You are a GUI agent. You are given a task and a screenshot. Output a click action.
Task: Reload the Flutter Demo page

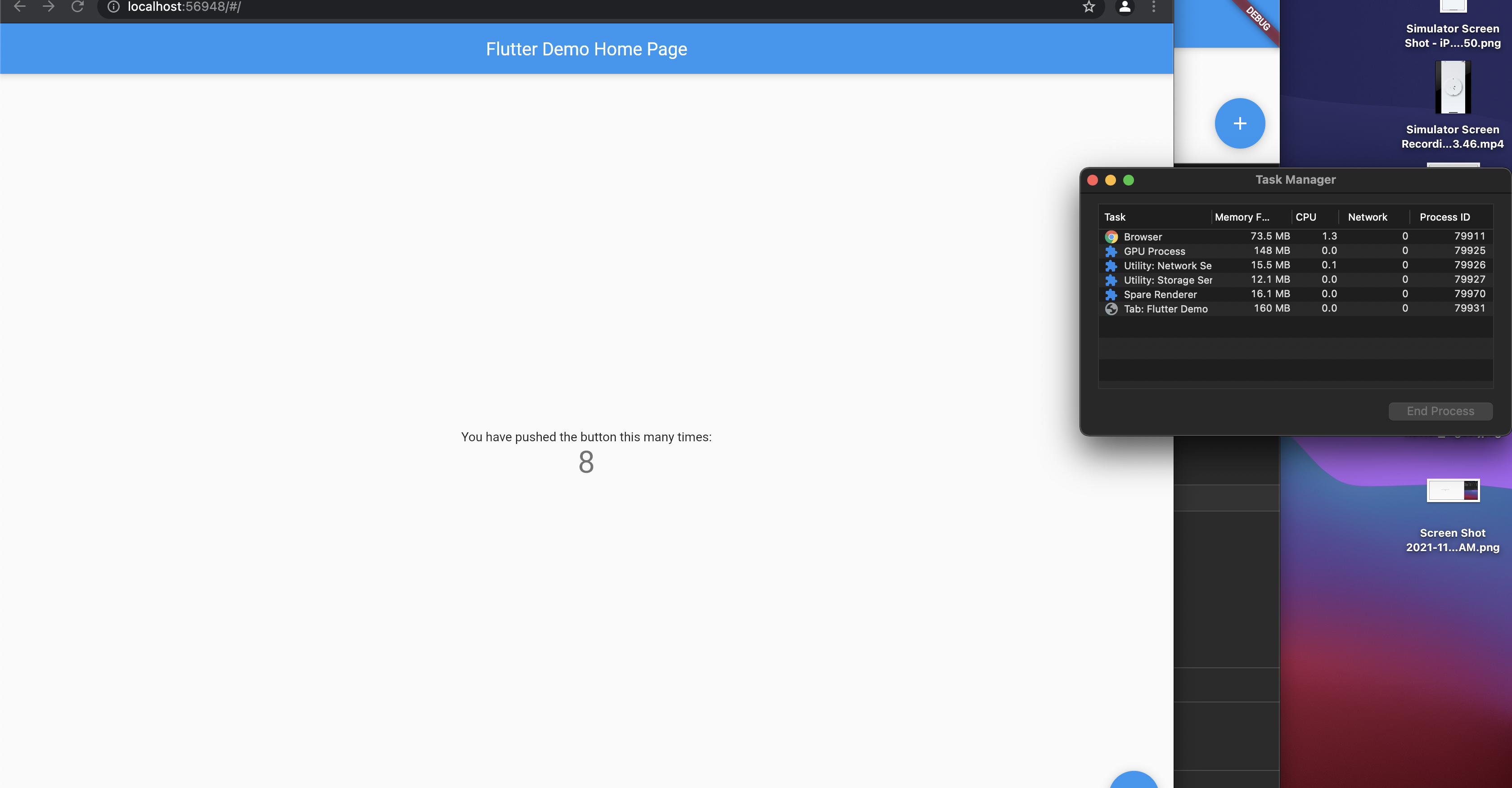click(x=78, y=7)
